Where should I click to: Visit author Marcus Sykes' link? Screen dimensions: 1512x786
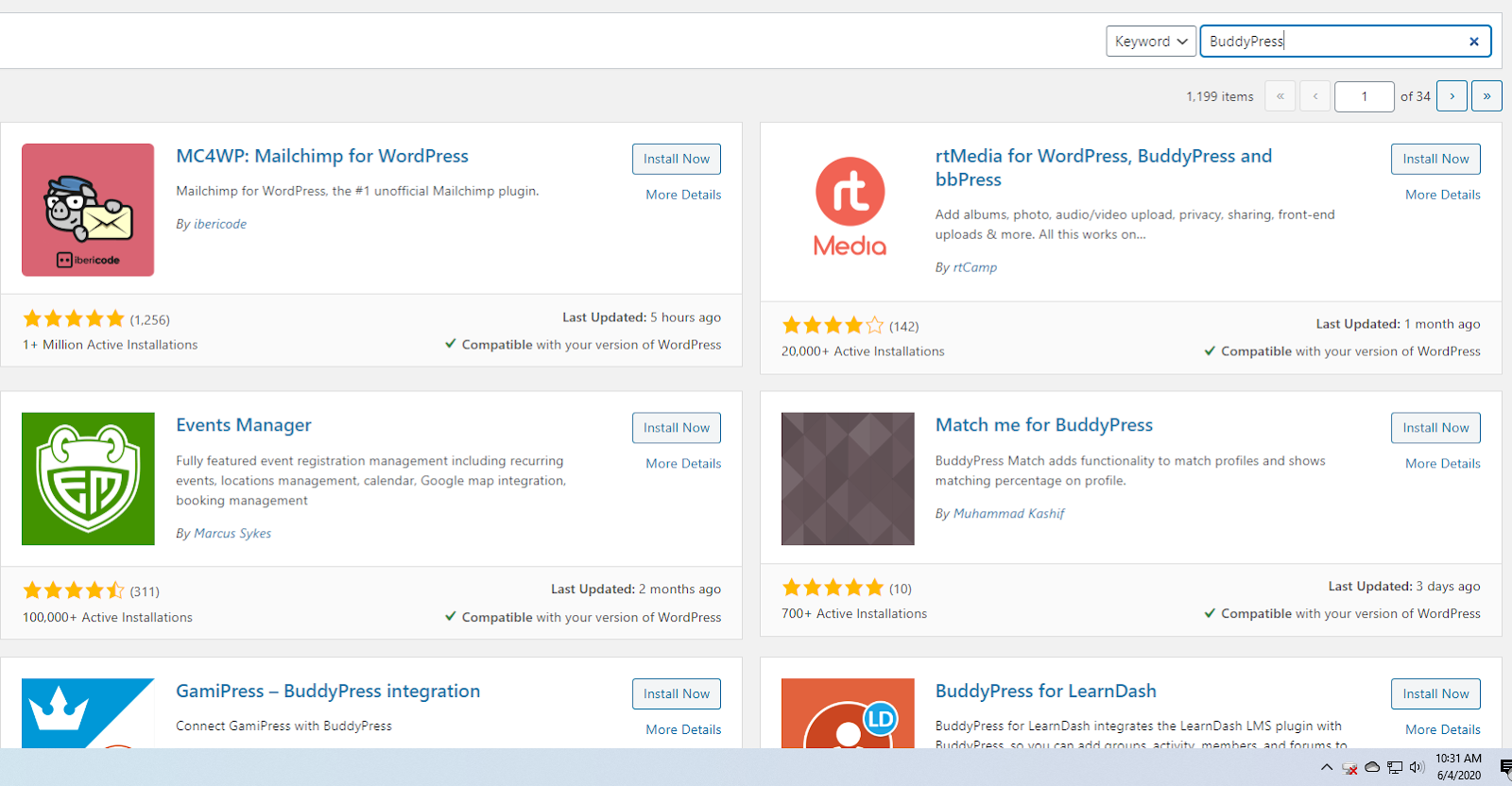(x=232, y=534)
